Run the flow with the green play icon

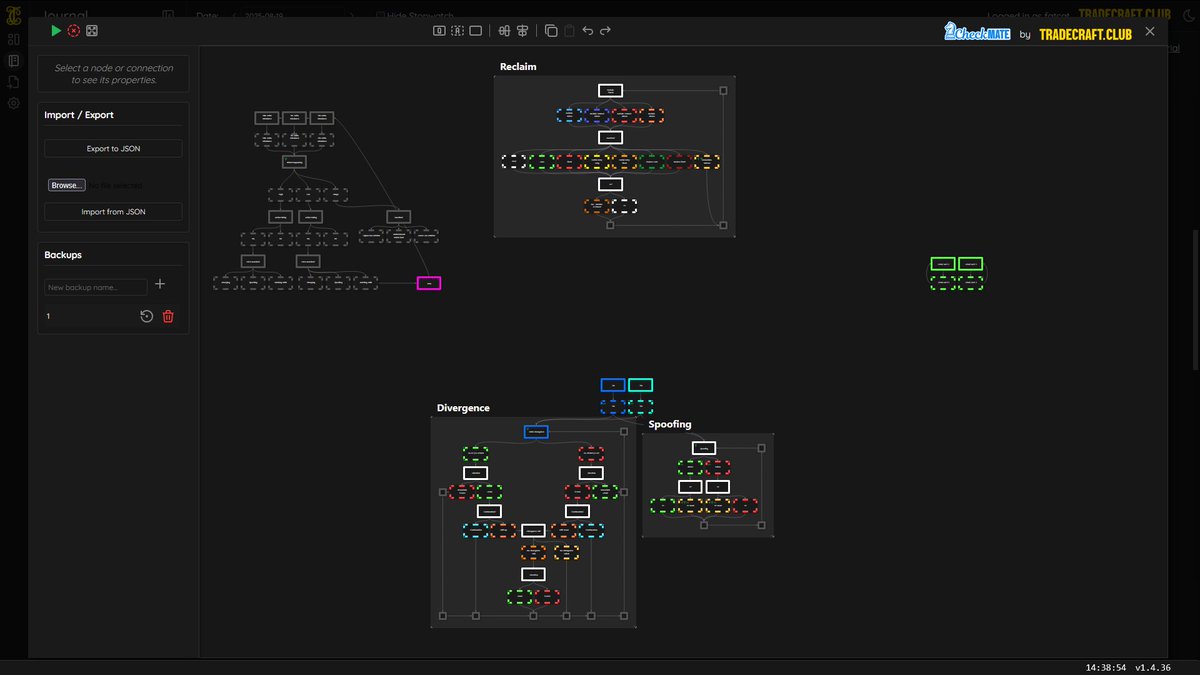pos(57,31)
